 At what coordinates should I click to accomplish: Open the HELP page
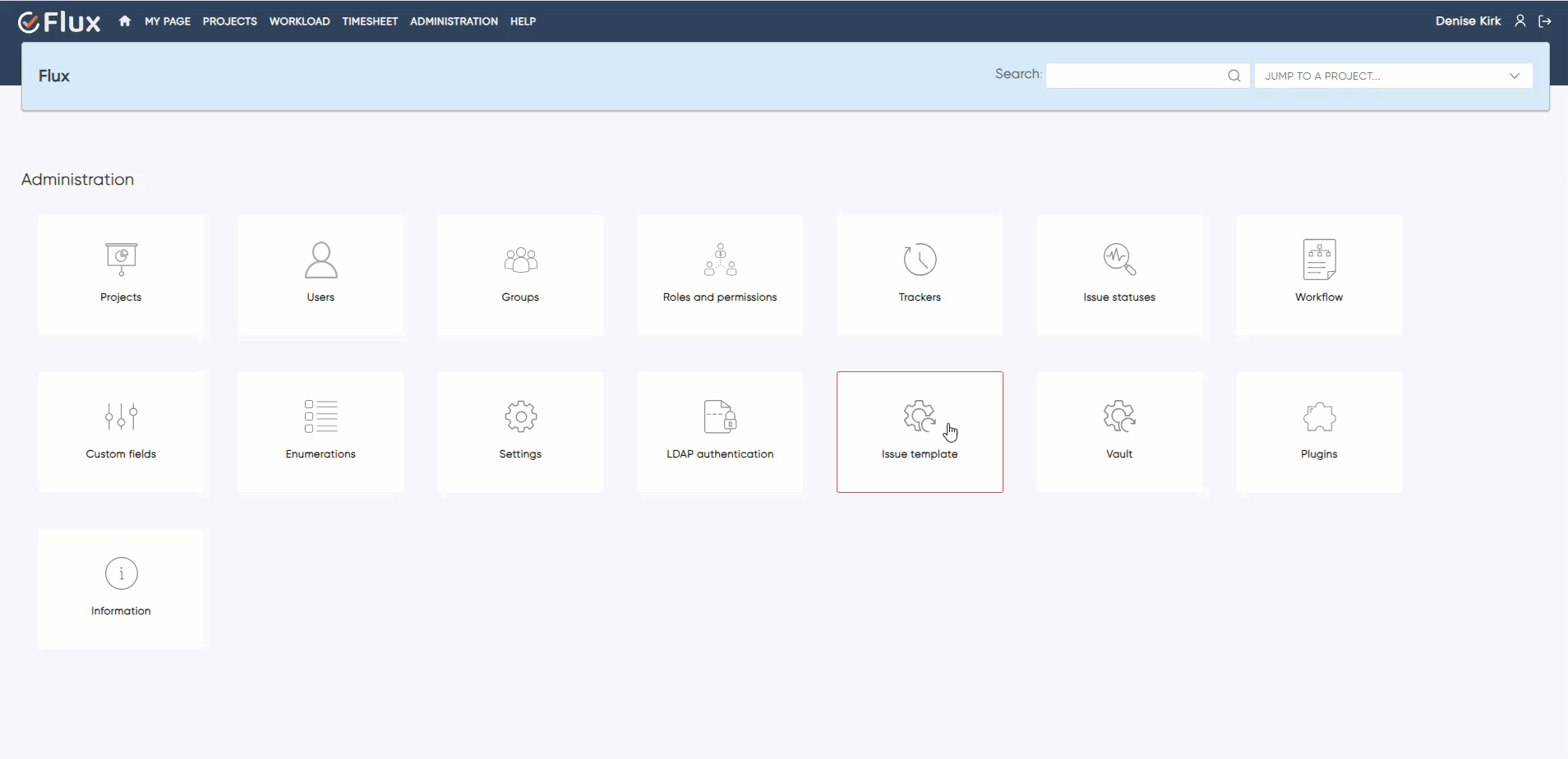tap(523, 21)
